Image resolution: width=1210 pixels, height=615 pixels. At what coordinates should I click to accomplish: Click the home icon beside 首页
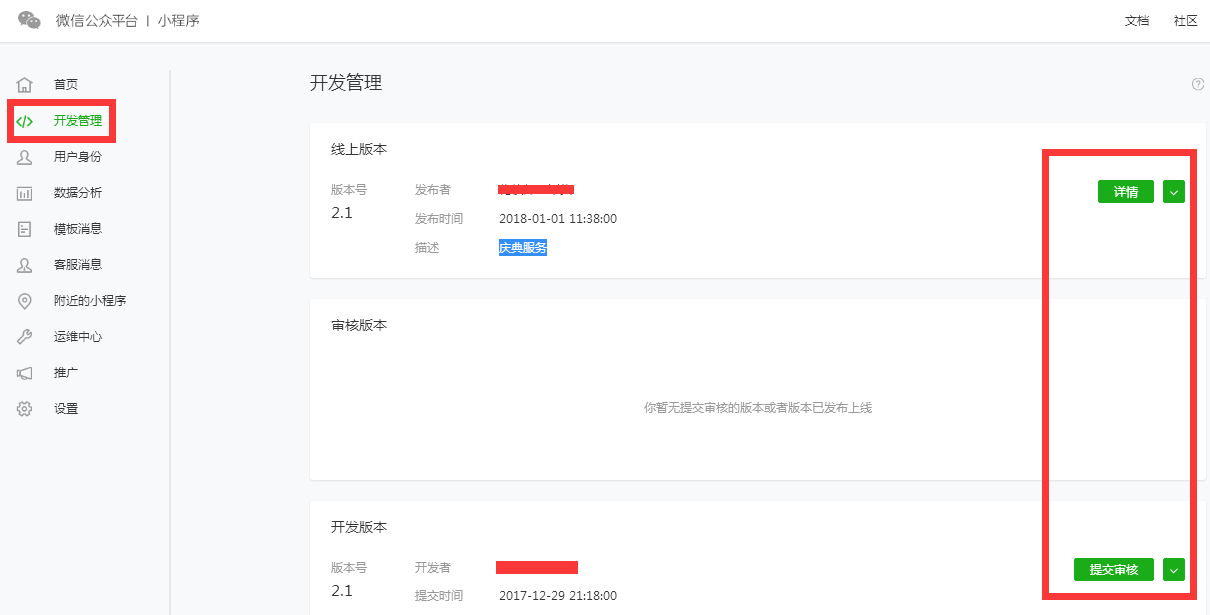(x=25, y=85)
